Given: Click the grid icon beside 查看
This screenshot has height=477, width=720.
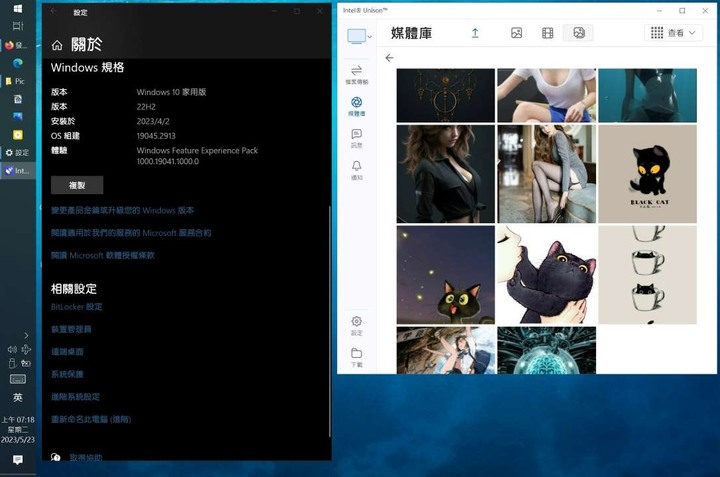Looking at the screenshot, I should point(657,33).
